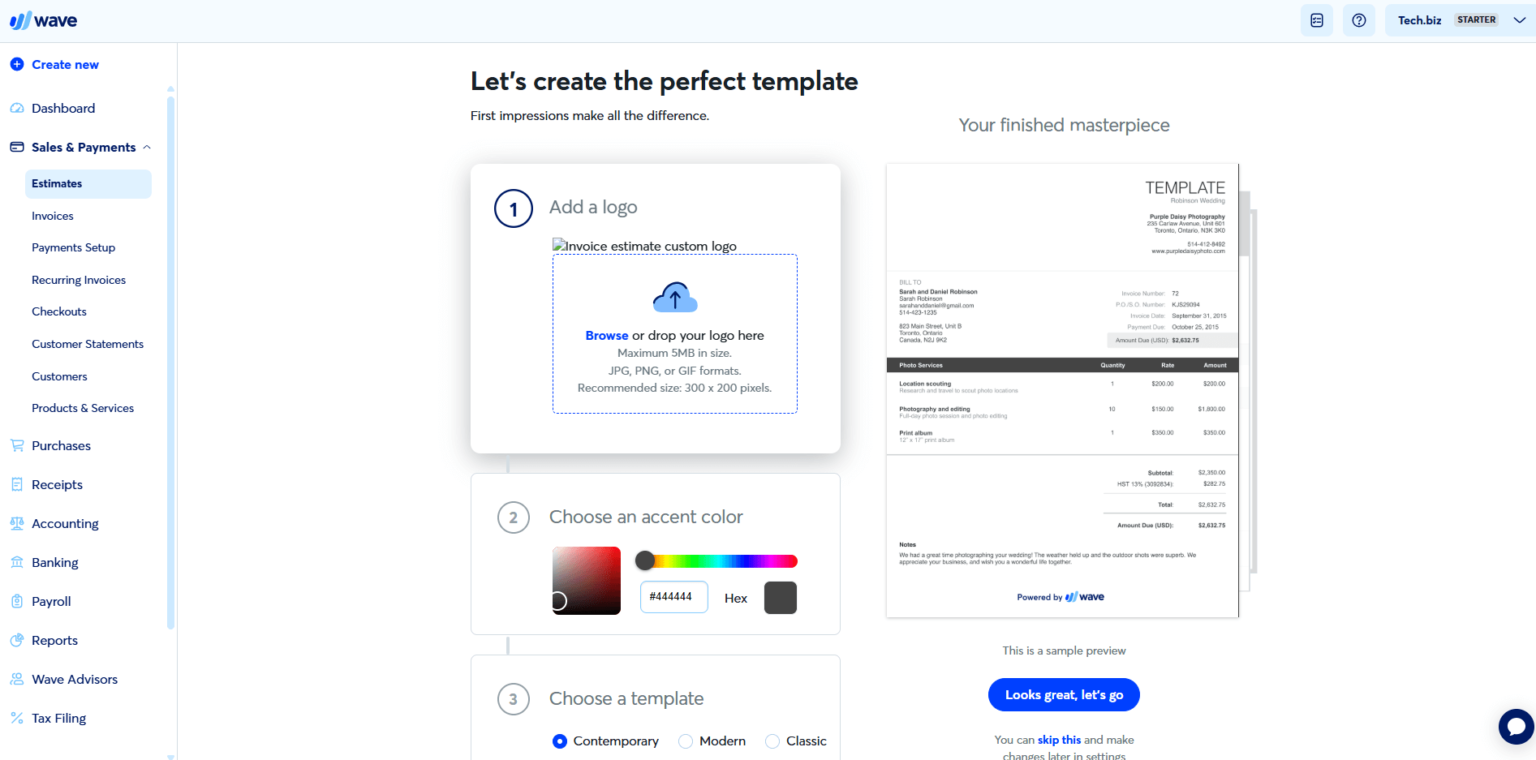1536x760 pixels.
Task: Open the Wave logo home icon
Action: pos(43,19)
